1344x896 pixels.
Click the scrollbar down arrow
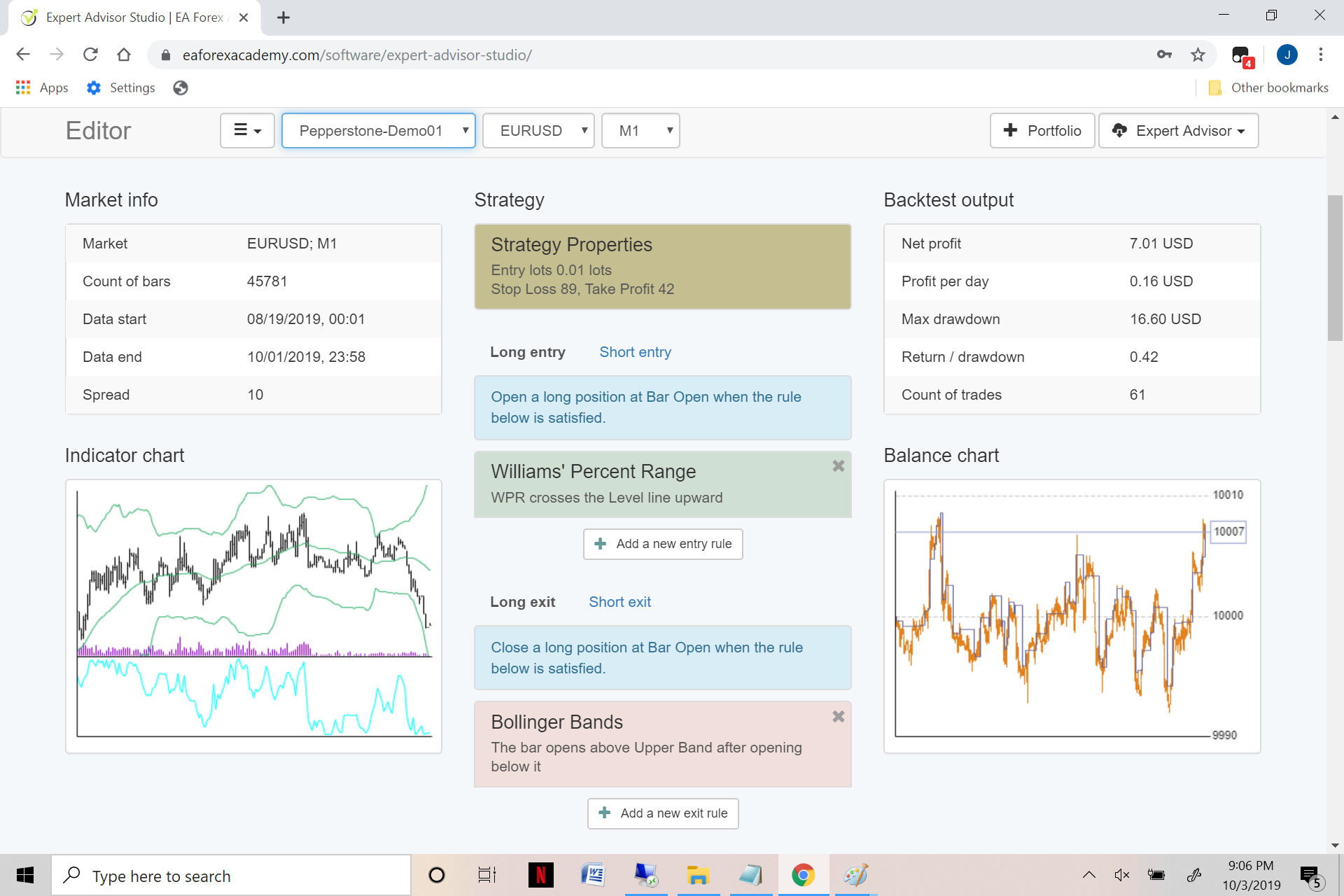1335,845
